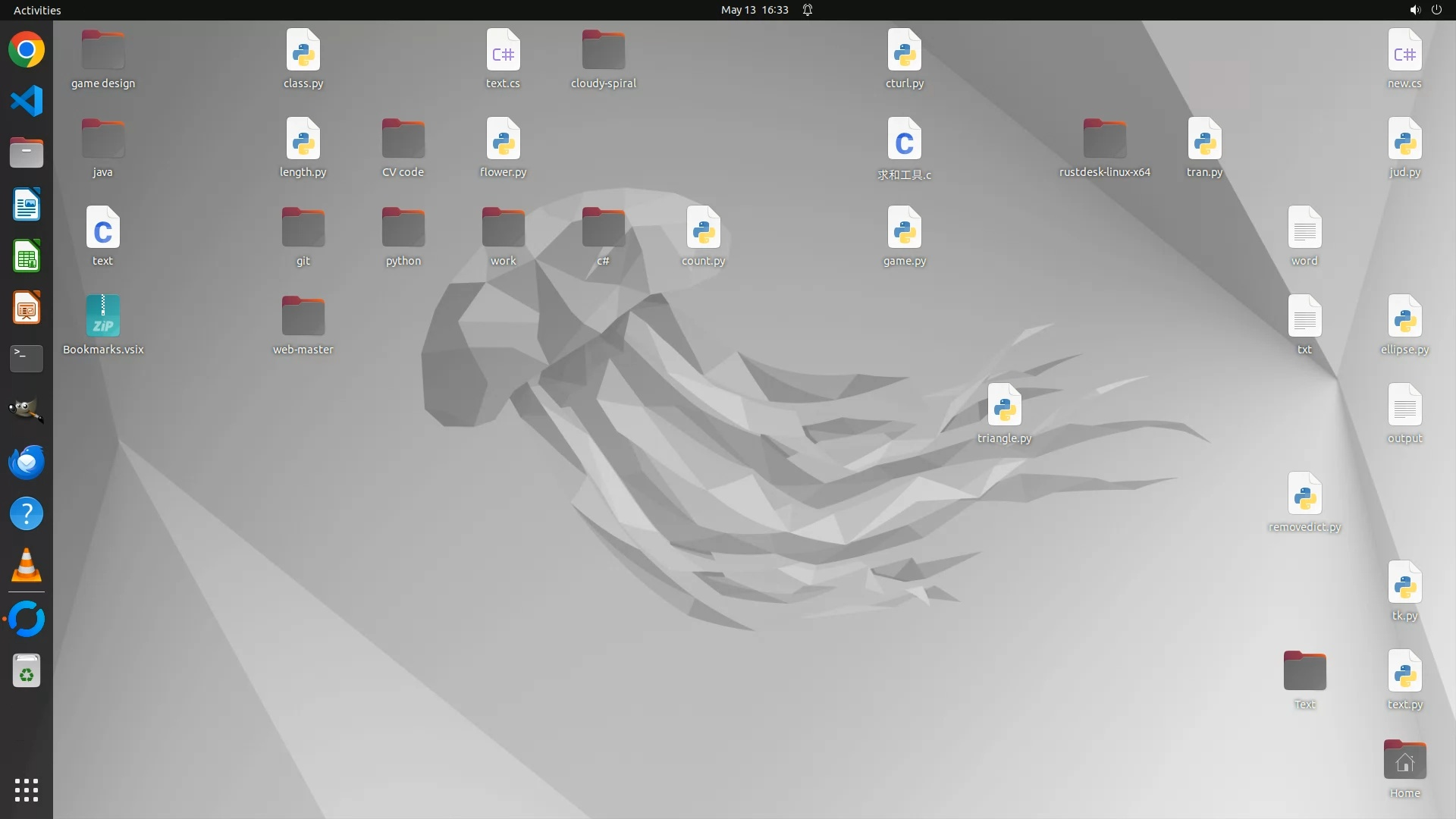Viewport: 1456px width, 819px height.
Task: Open Thunderbird mail in the dock
Action: coord(27,462)
